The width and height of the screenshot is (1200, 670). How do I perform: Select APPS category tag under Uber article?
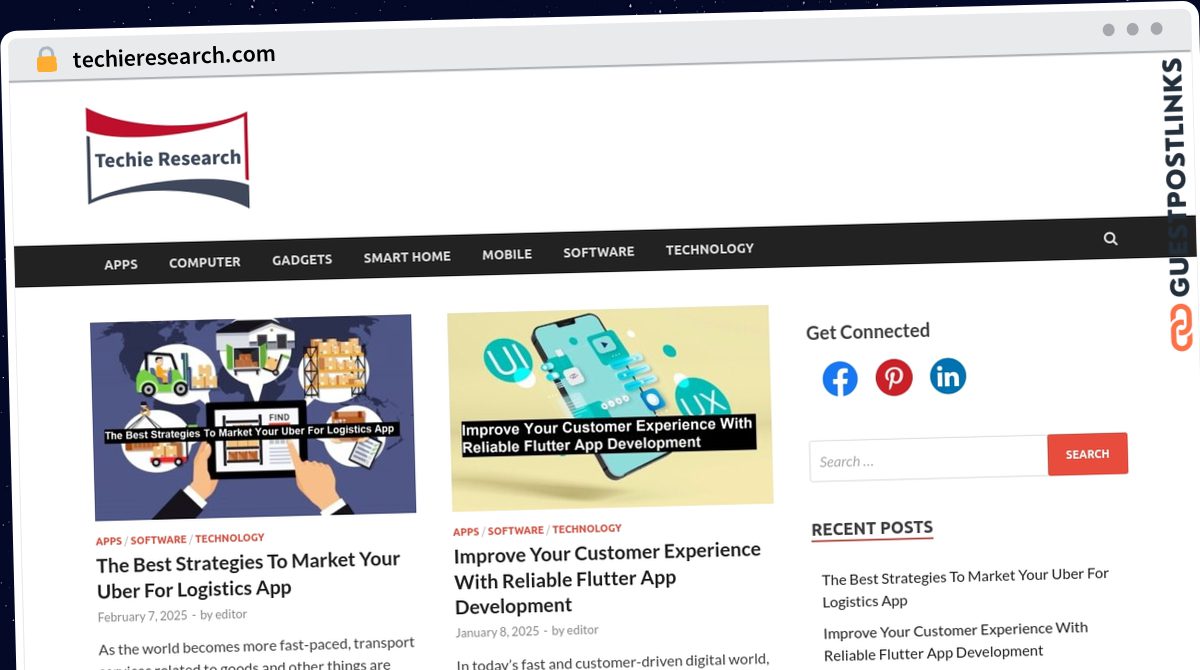click(x=109, y=541)
